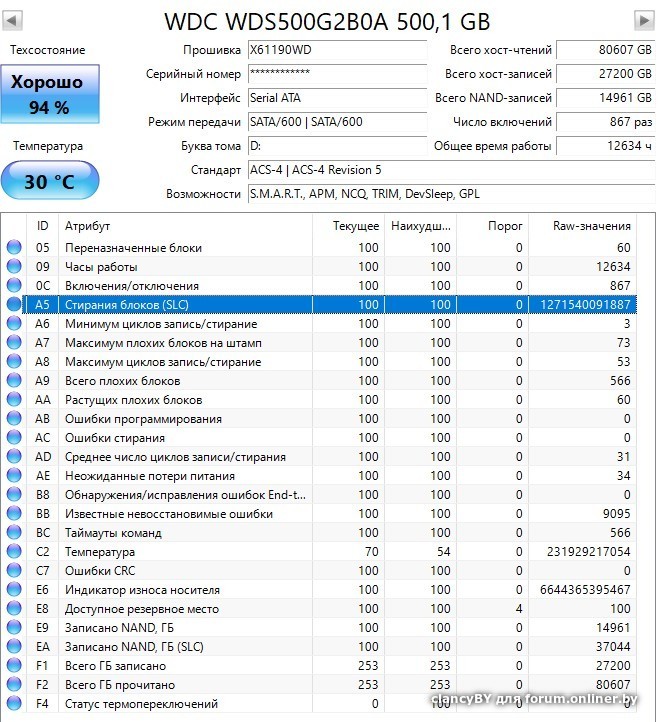This screenshot has width=661, height=722.
Task: Click the status orb for attribute 05
Action: (14, 248)
